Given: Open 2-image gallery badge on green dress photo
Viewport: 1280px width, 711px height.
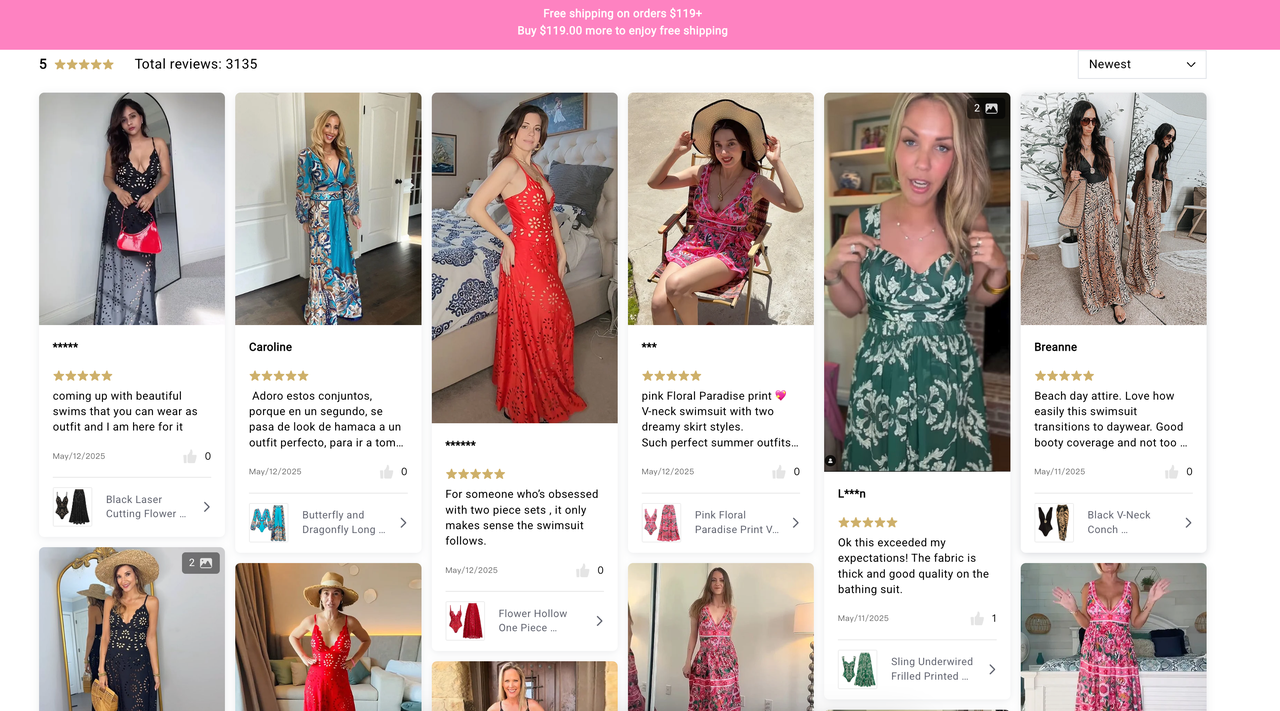Looking at the screenshot, I should point(985,108).
